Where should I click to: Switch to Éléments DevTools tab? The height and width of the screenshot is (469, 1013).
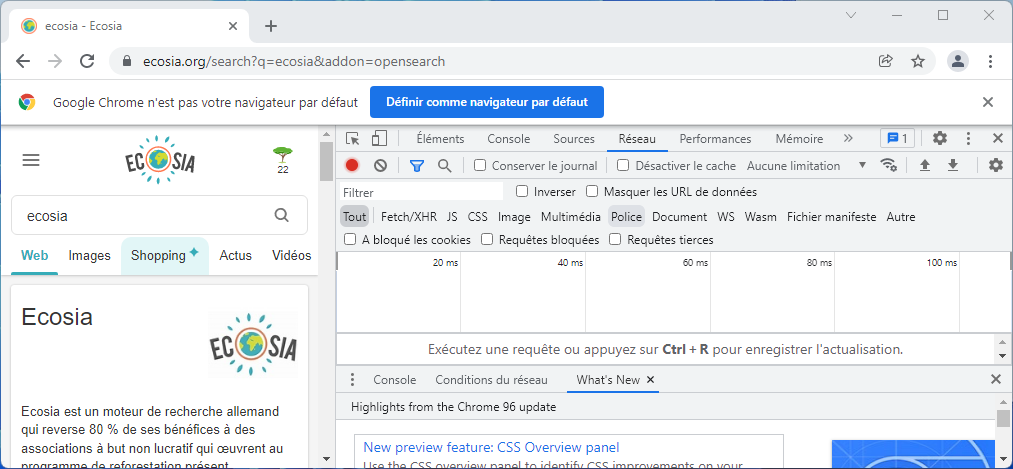(440, 139)
